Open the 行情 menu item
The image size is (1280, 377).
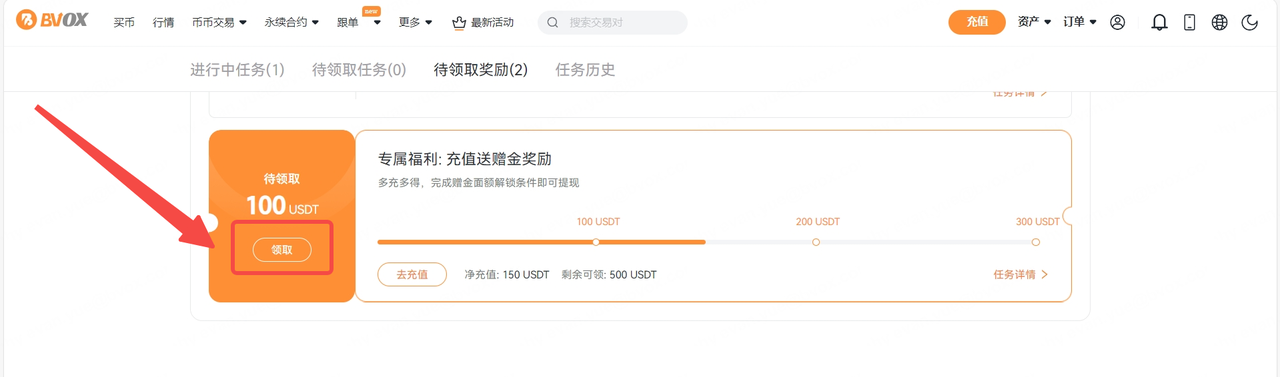coord(163,22)
